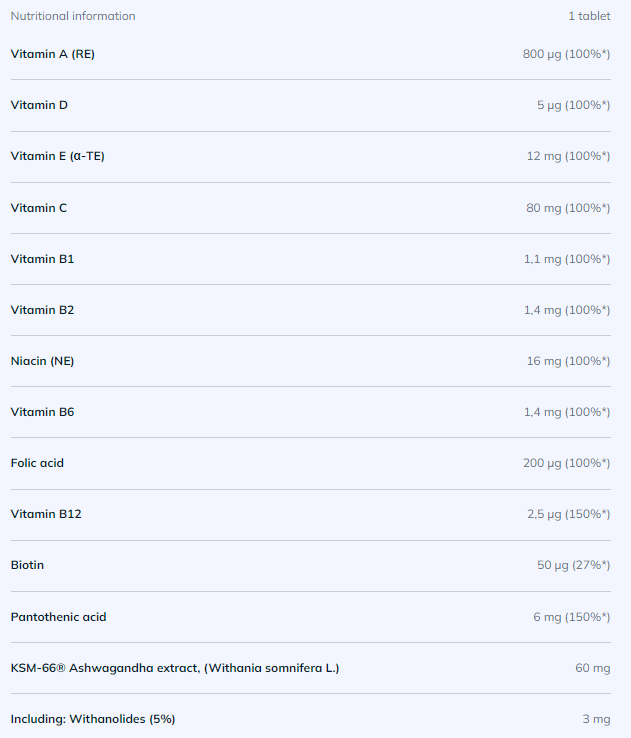
Task: Click the Niacin (NE) row label
Action: tap(42, 361)
